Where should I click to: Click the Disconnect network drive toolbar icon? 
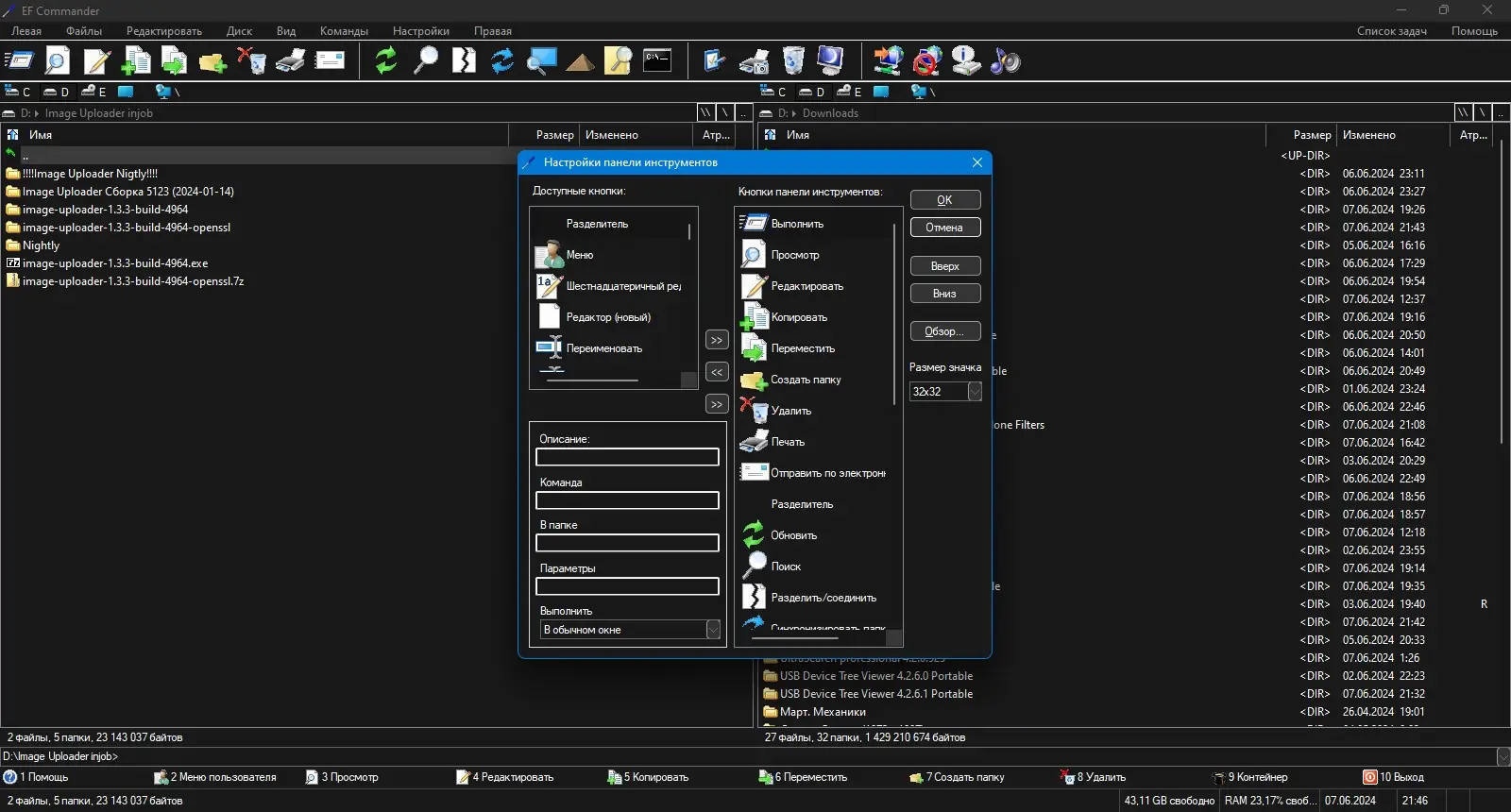click(927, 61)
